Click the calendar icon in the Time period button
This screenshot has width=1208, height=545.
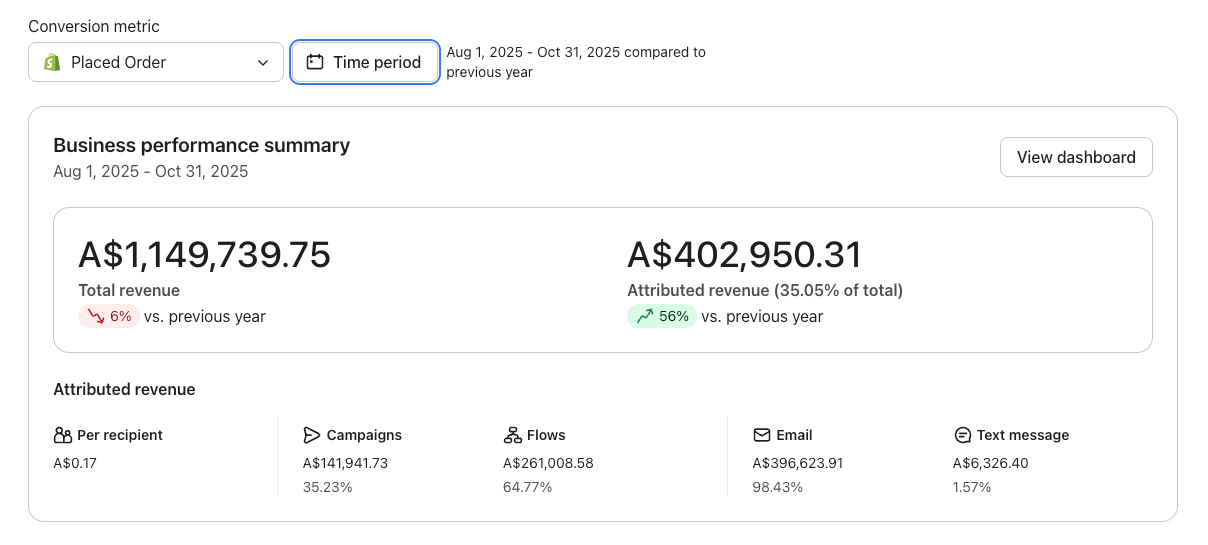pos(315,62)
